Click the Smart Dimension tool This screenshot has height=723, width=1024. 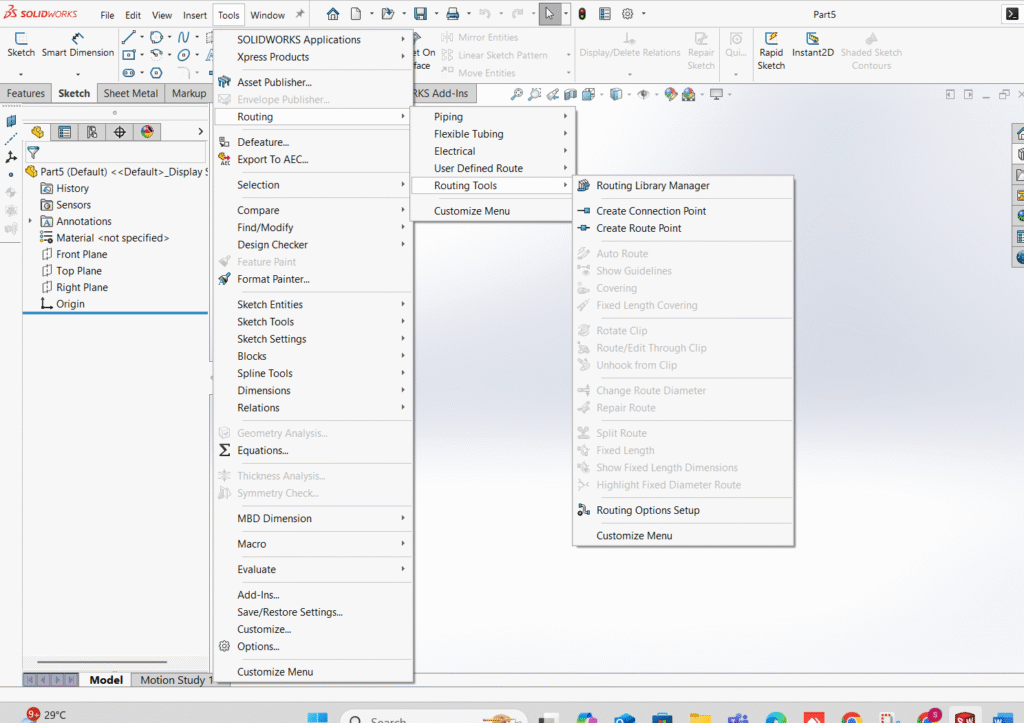[77, 45]
